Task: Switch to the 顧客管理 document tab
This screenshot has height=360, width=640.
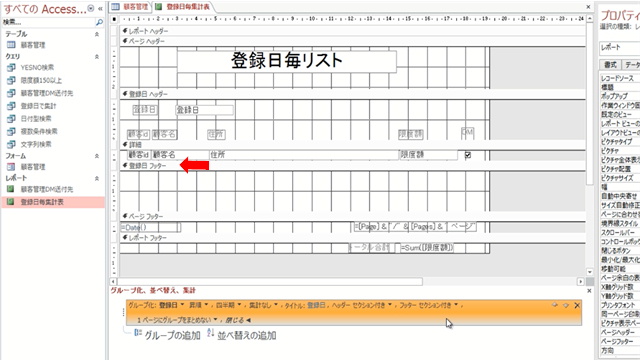Action: (x=131, y=7)
